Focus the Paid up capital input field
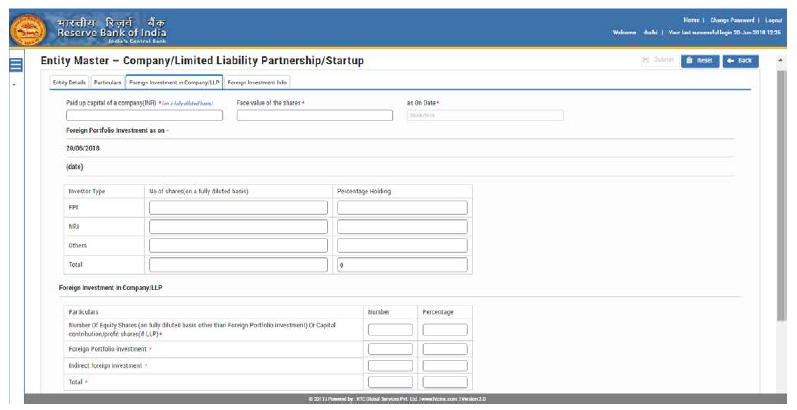 tap(144, 115)
